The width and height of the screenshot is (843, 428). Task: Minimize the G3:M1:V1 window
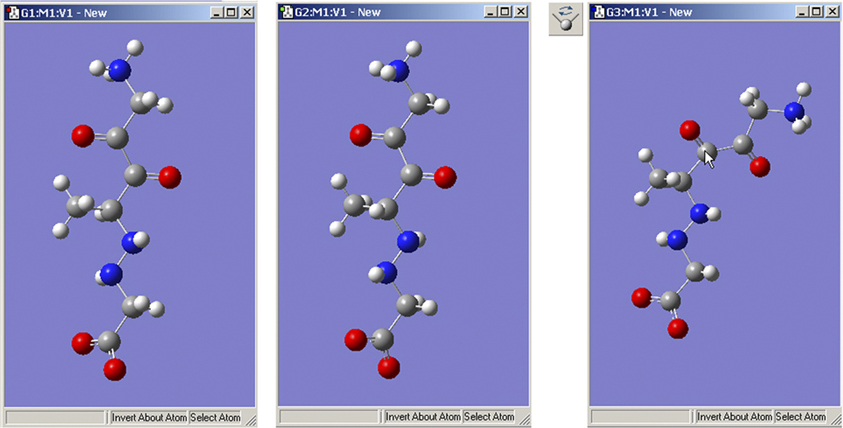pos(802,11)
